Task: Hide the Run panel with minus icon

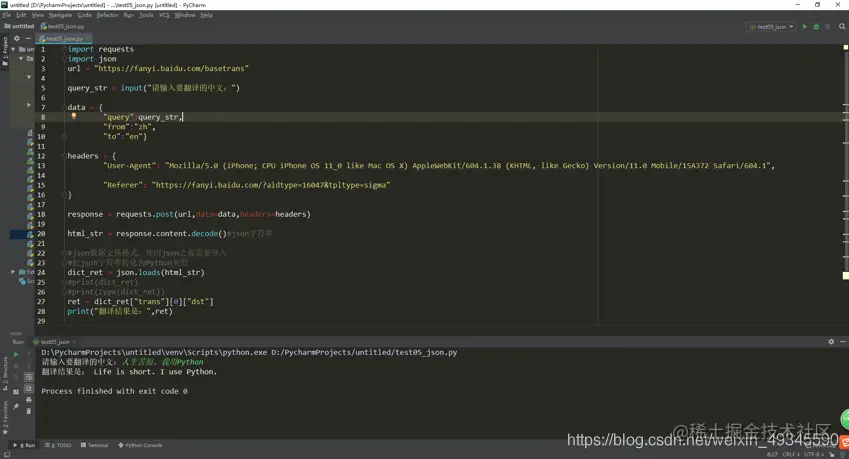Action: click(x=843, y=342)
